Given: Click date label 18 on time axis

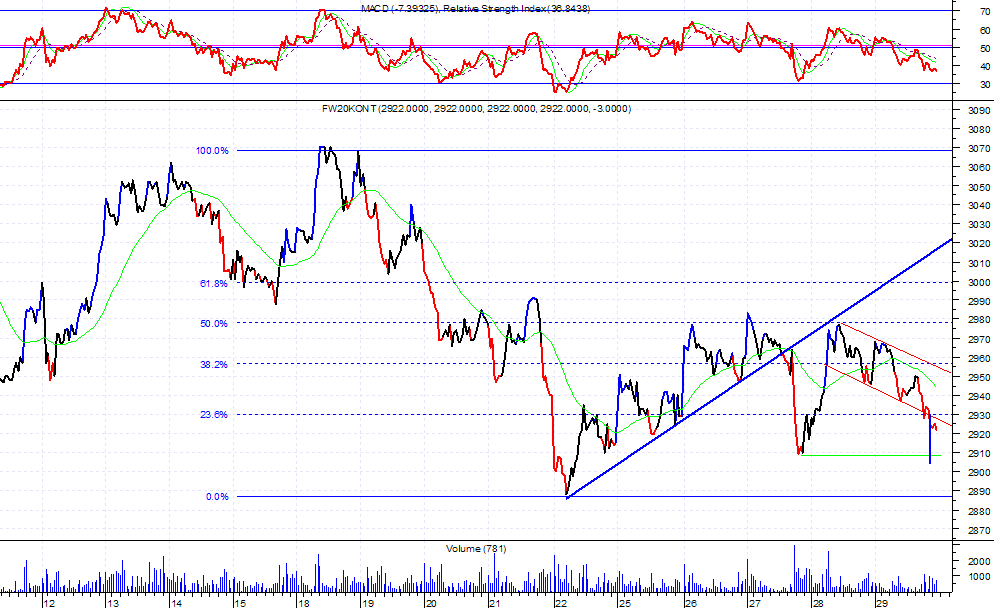Looking at the screenshot, I should click(x=304, y=603).
